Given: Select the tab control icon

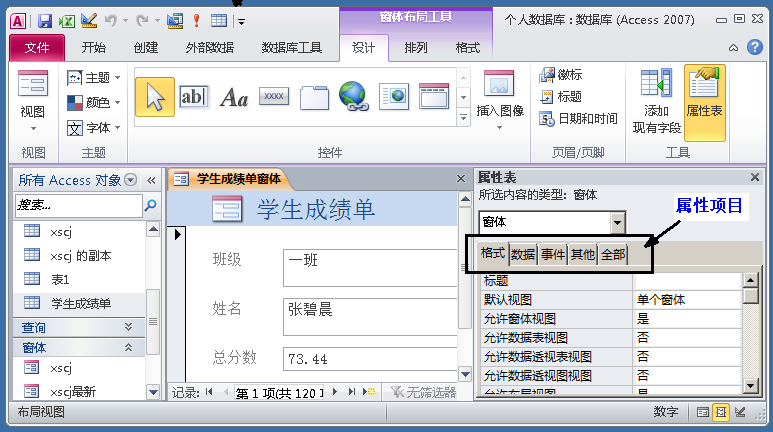Looking at the screenshot, I should pyautogui.click(x=314, y=98).
